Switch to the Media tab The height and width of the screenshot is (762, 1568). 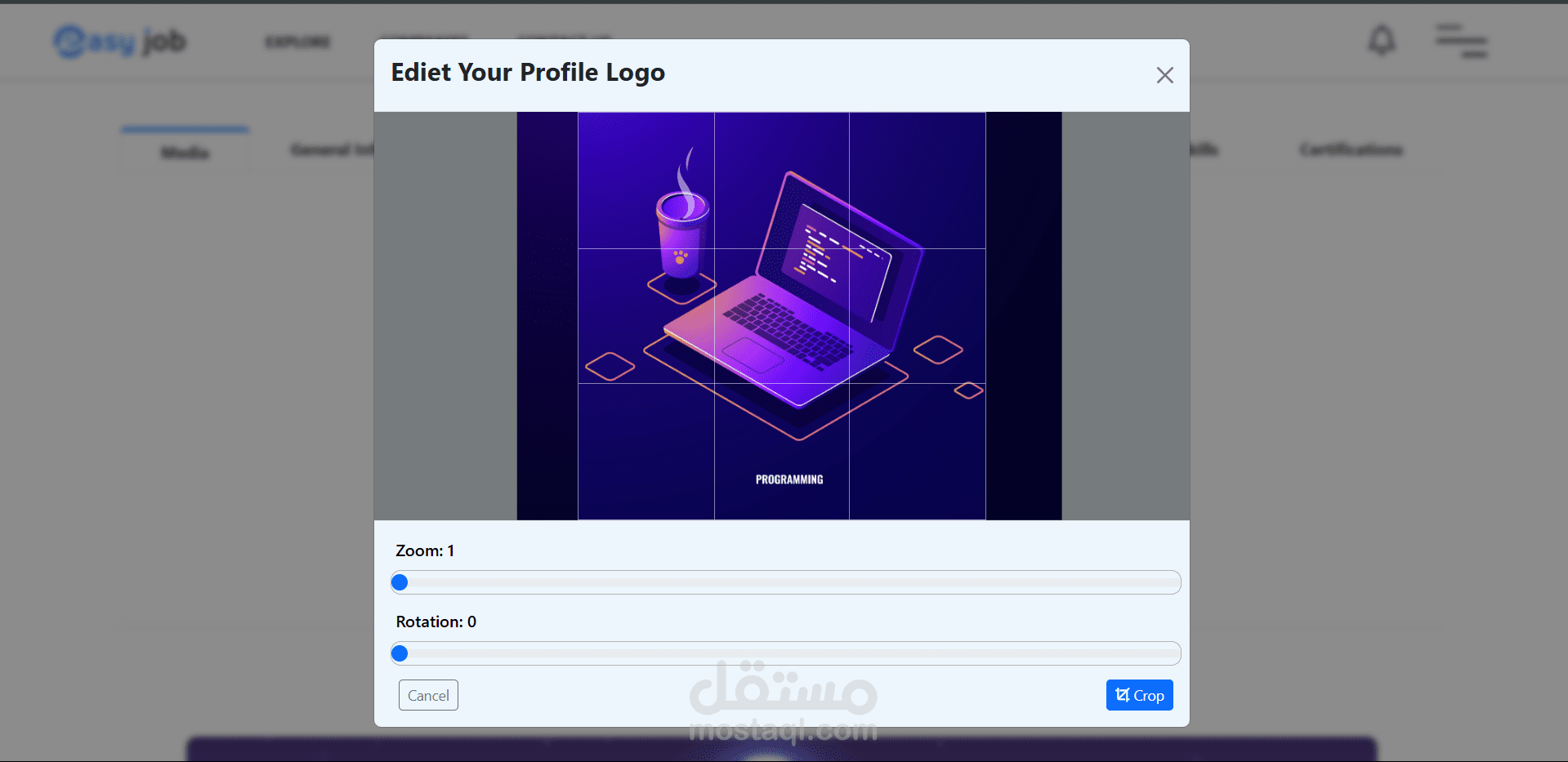[185, 152]
